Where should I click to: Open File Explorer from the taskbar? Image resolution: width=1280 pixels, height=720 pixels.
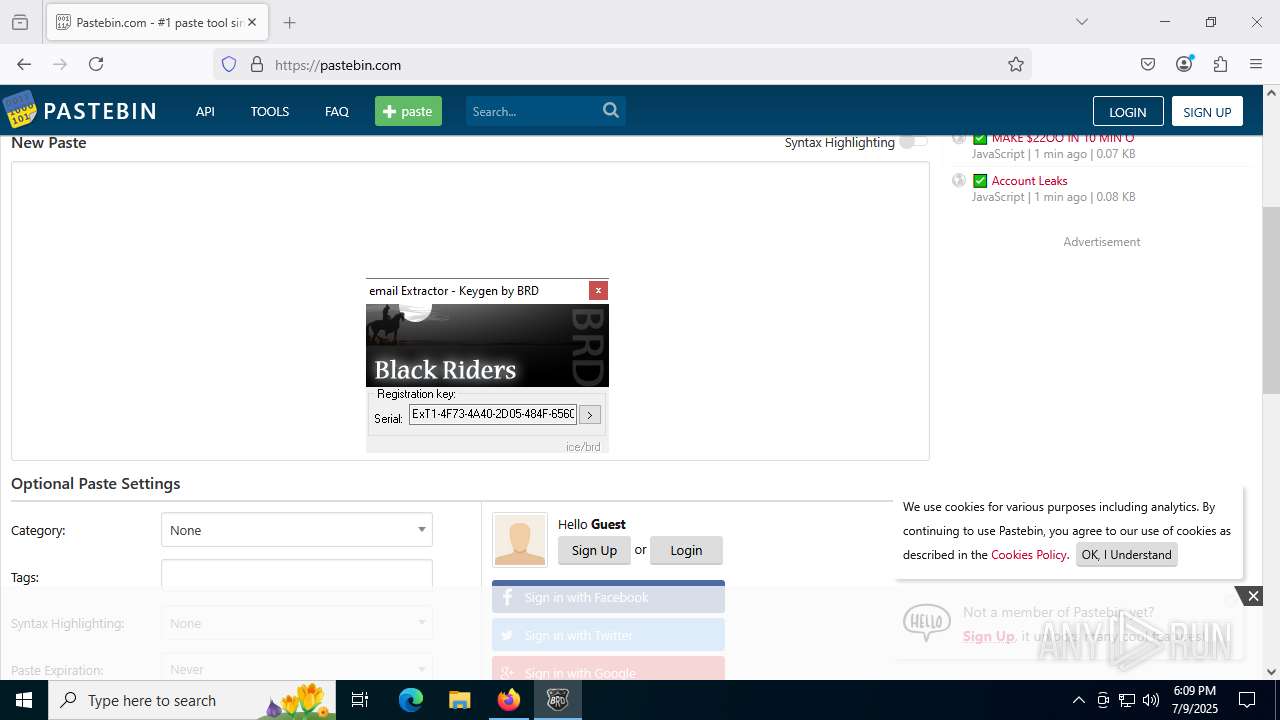[x=459, y=700]
